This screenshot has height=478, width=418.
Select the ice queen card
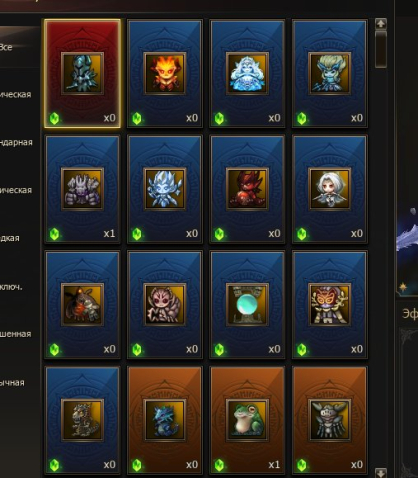click(x=247, y=73)
